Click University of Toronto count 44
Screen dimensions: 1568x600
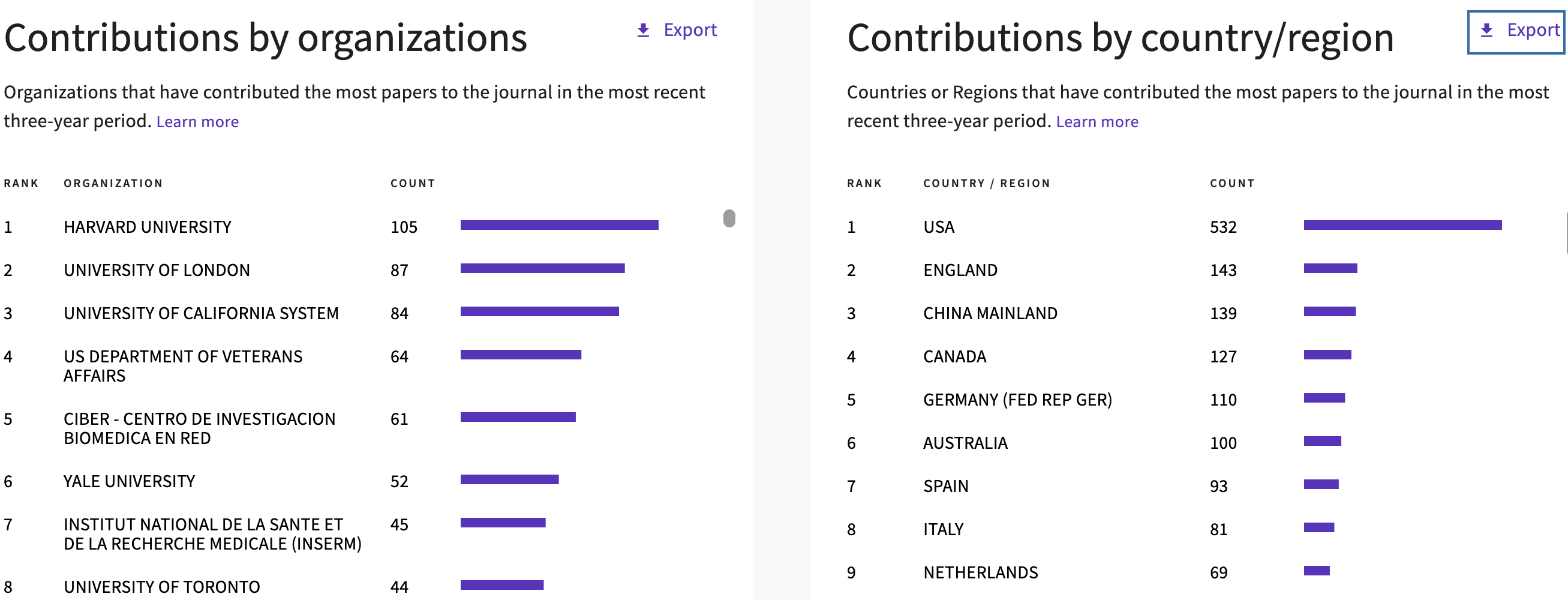point(399,587)
